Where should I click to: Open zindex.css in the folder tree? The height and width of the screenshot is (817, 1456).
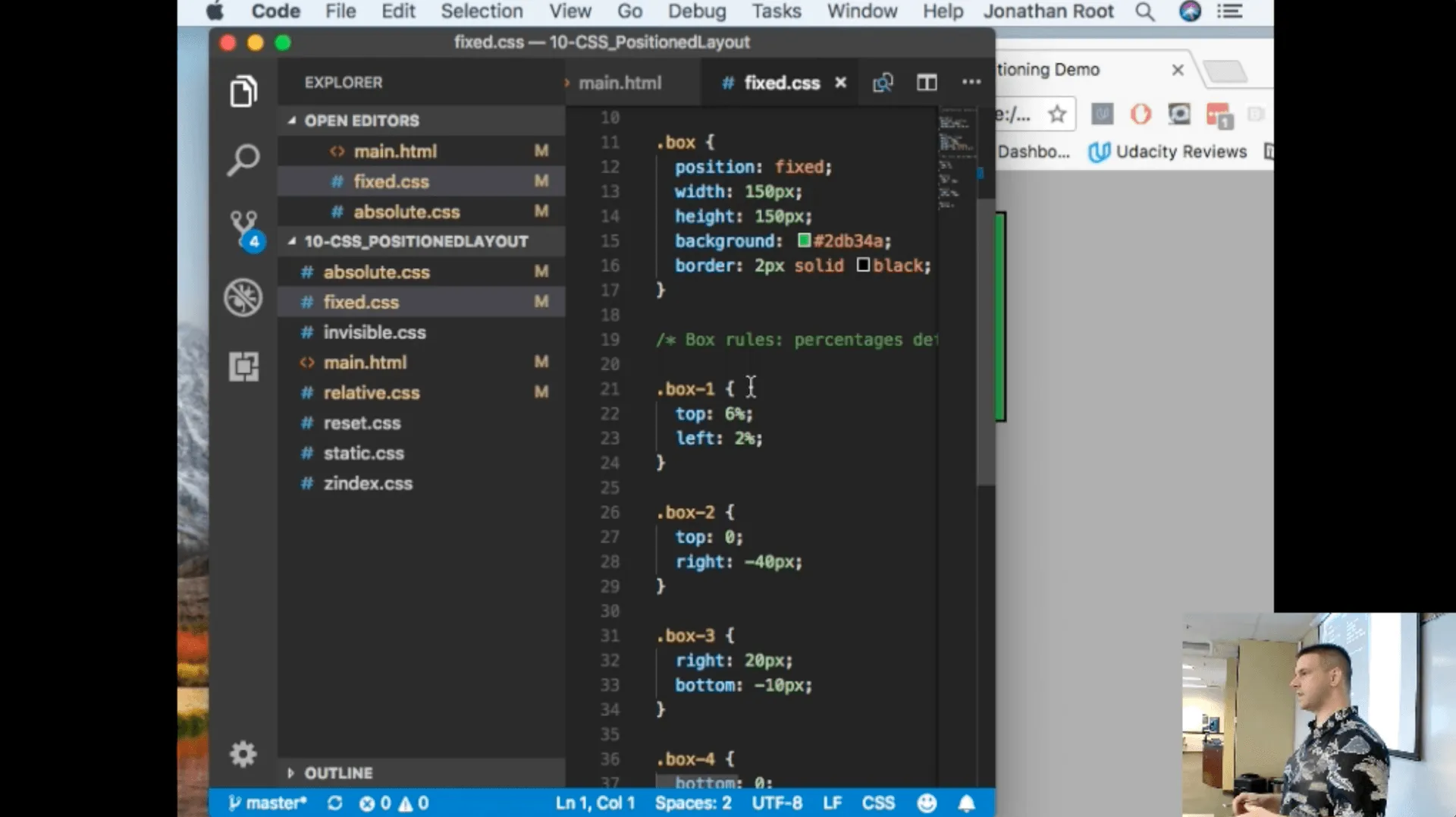[x=421, y=483]
